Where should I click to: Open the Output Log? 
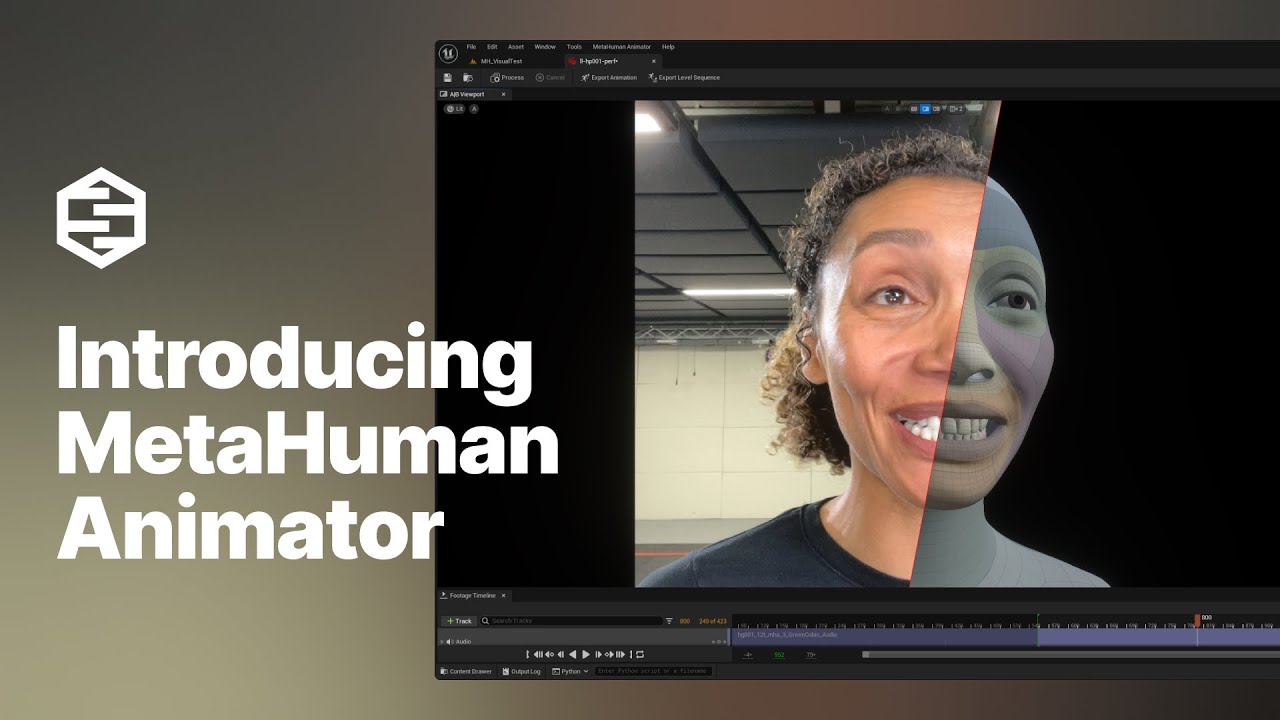(521, 671)
